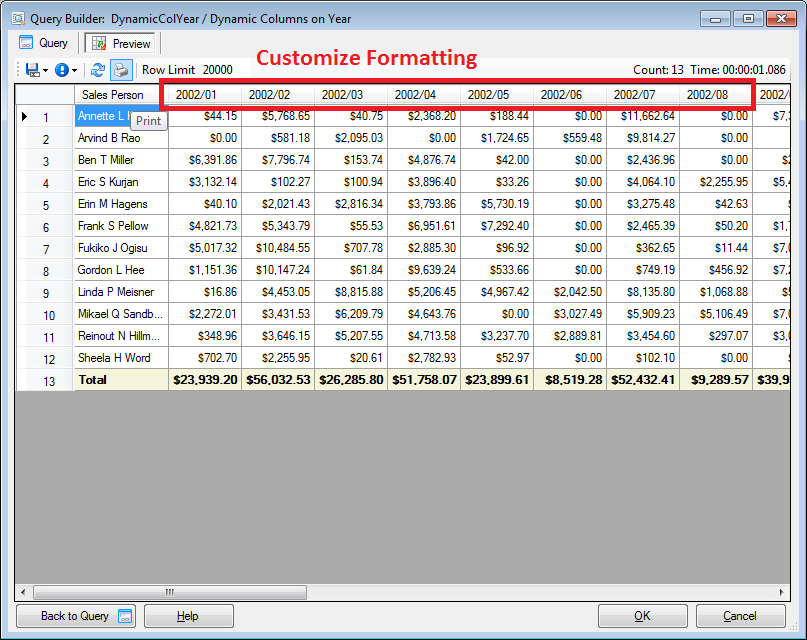Click the $56,032.53 total cell
Viewport: 807px width, 640px height.
[278, 380]
